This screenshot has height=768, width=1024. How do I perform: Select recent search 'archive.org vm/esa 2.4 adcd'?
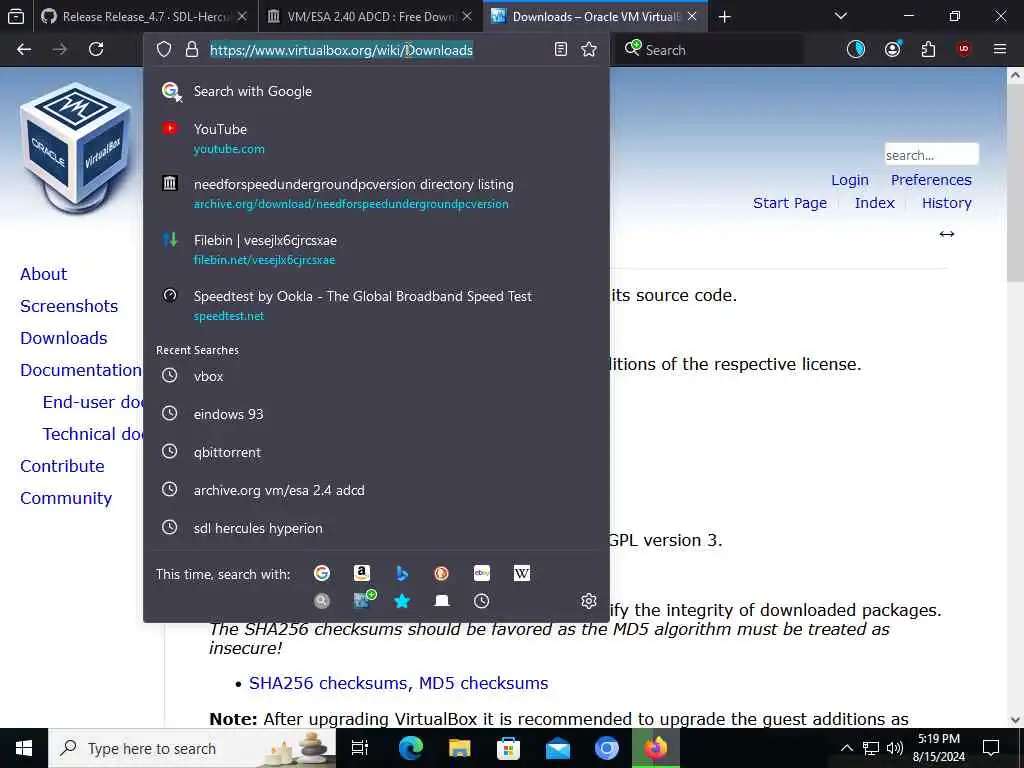click(x=376, y=490)
